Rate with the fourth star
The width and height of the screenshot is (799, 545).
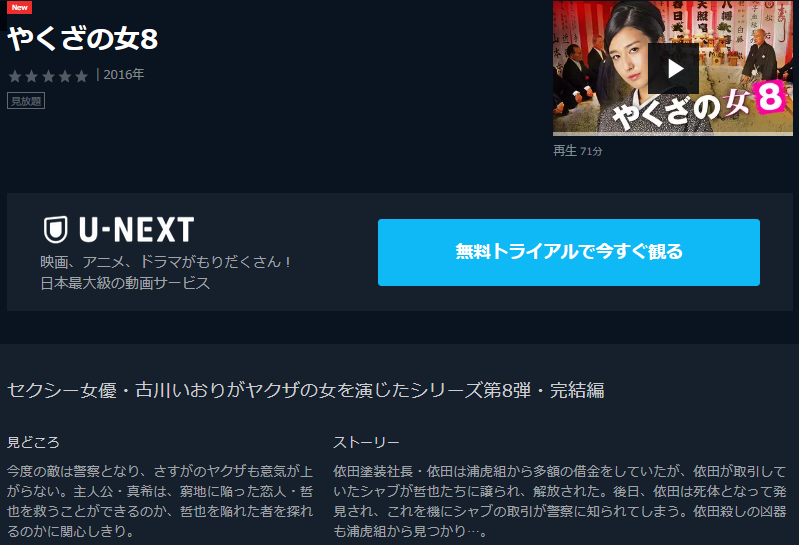point(65,76)
